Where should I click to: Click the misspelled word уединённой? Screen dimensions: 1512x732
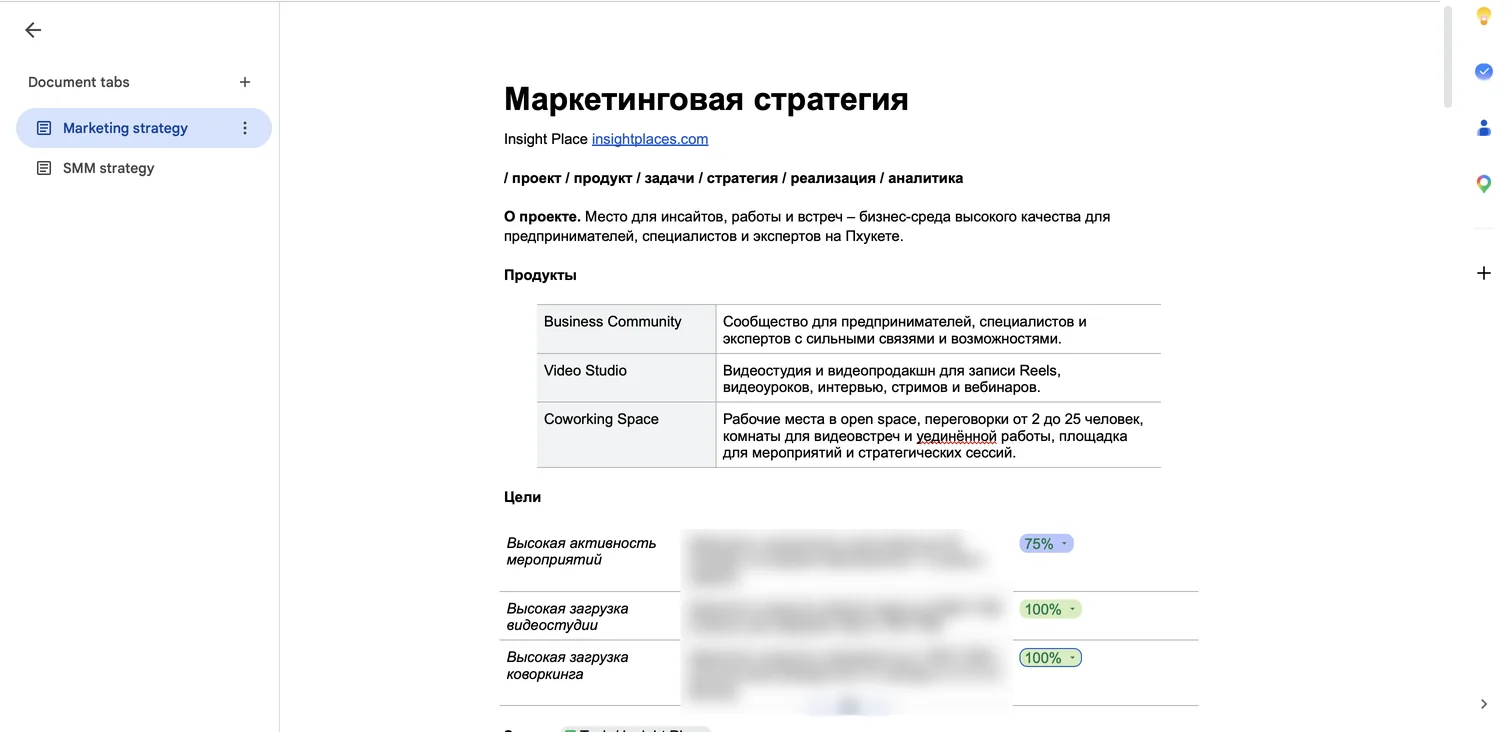tap(957, 436)
